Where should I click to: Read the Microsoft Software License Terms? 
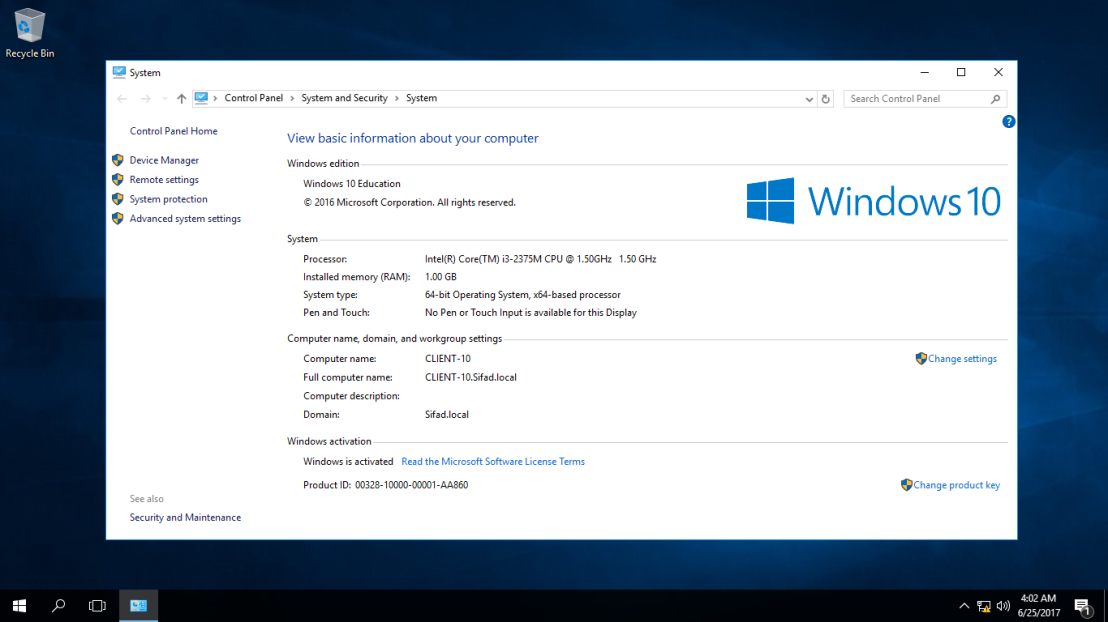coord(493,462)
